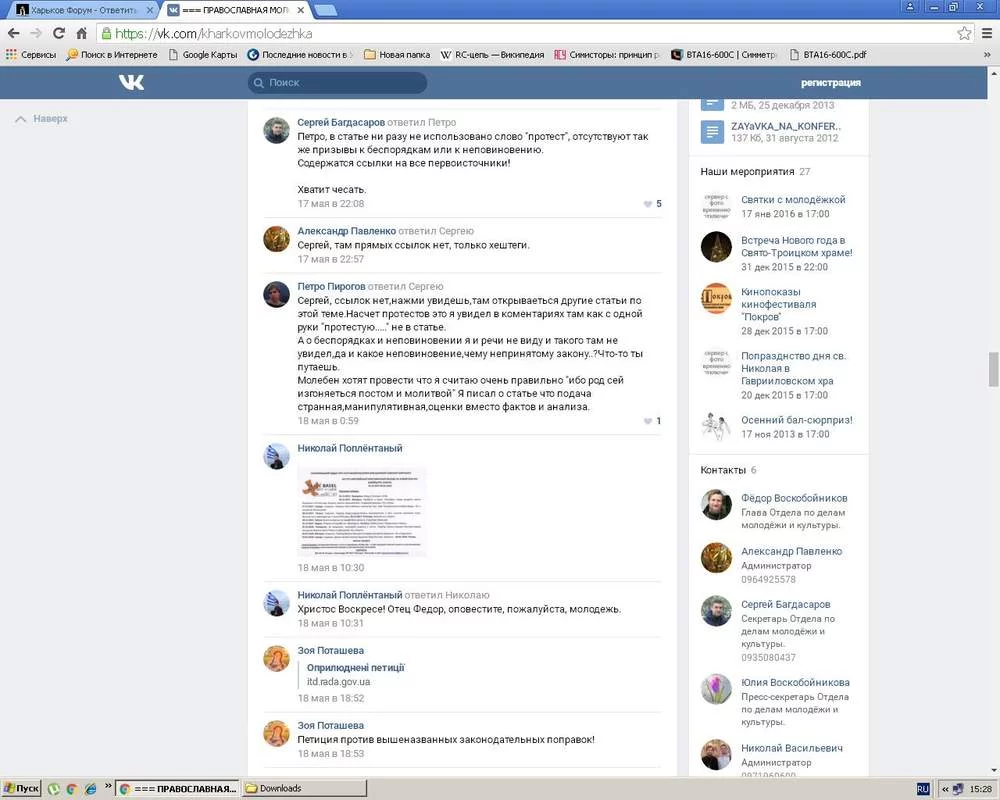The image size is (1000, 800).
Task: Open Сергей Багдасаров's comment avatar
Action: click(277, 130)
